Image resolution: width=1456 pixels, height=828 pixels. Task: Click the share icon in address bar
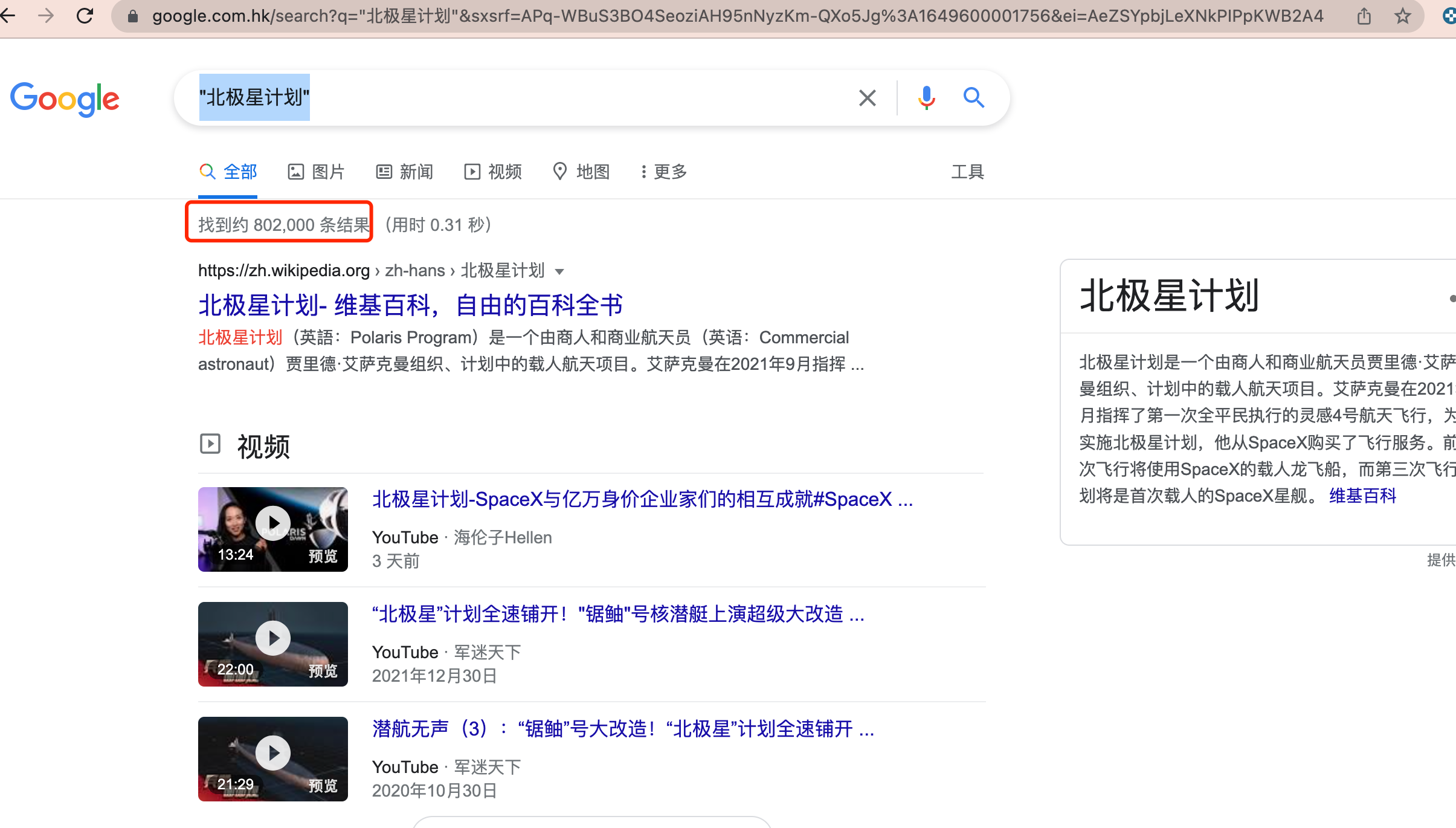click(1364, 16)
